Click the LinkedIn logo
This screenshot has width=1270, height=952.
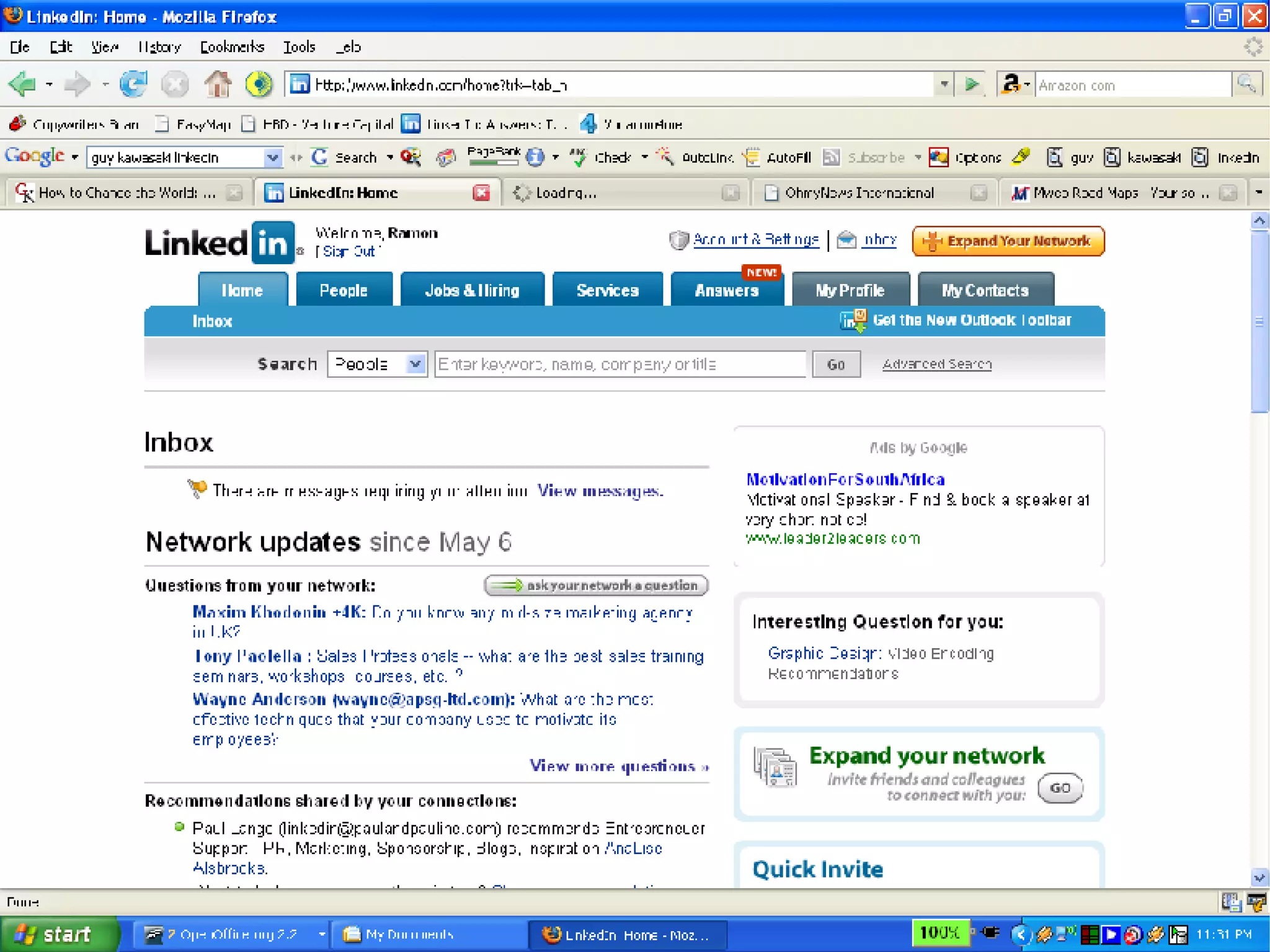[220, 242]
